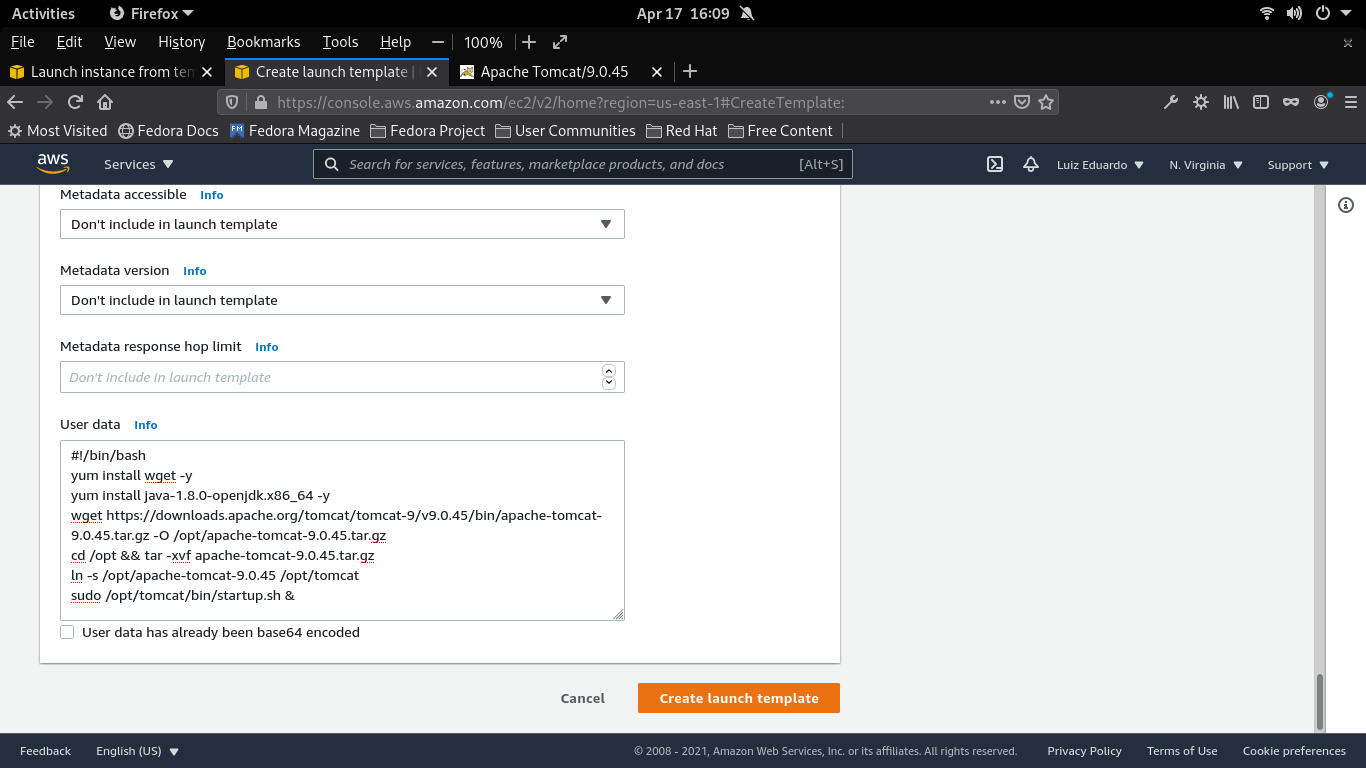Open the Bookmarks menu in menu bar
The height and width of the screenshot is (768, 1366).
coord(263,42)
